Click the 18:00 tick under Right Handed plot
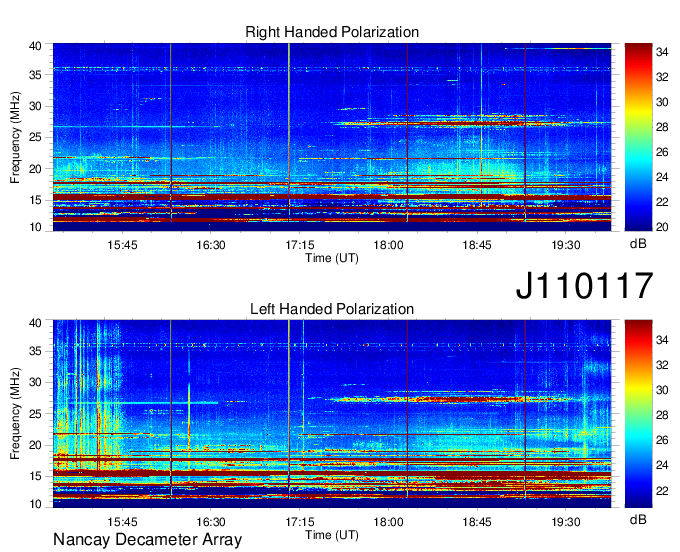The height and width of the screenshot is (552, 680). click(x=388, y=245)
